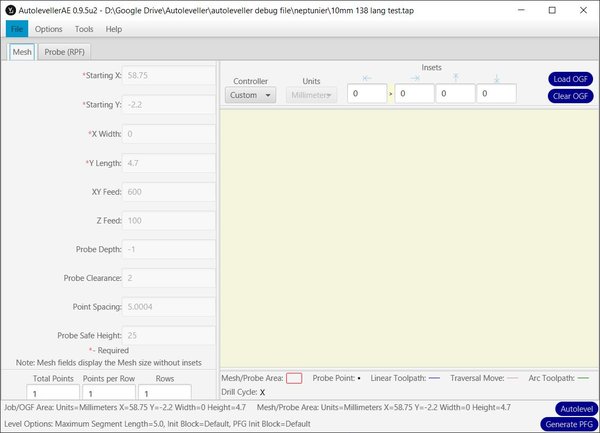Click the Mesh/Probe Area red swatch
The width and height of the screenshot is (600, 433).
pyautogui.click(x=294, y=379)
